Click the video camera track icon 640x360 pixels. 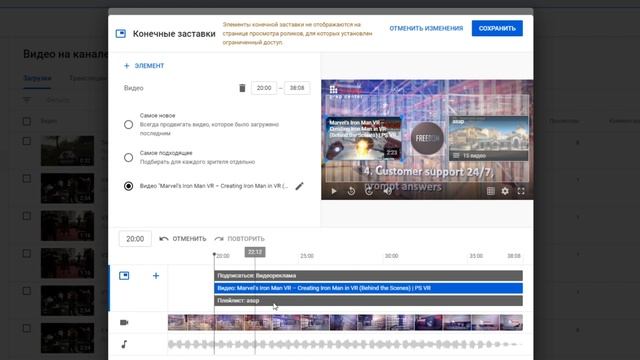point(124,322)
